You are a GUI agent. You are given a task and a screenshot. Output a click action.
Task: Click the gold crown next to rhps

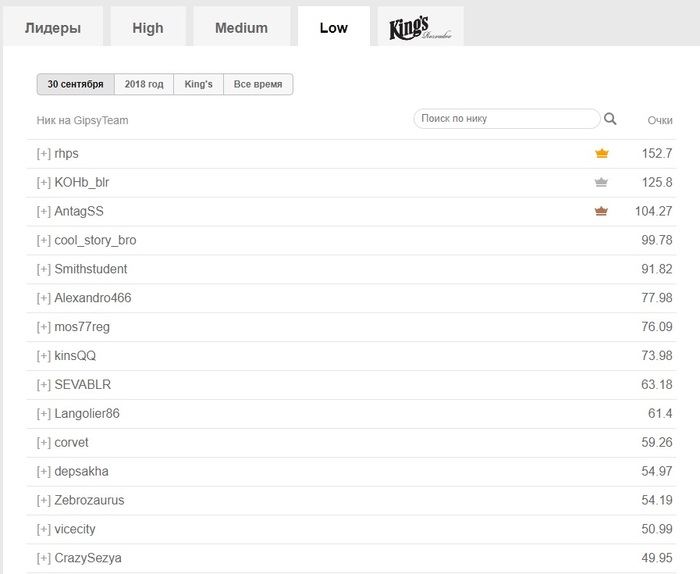pyautogui.click(x=602, y=154)
